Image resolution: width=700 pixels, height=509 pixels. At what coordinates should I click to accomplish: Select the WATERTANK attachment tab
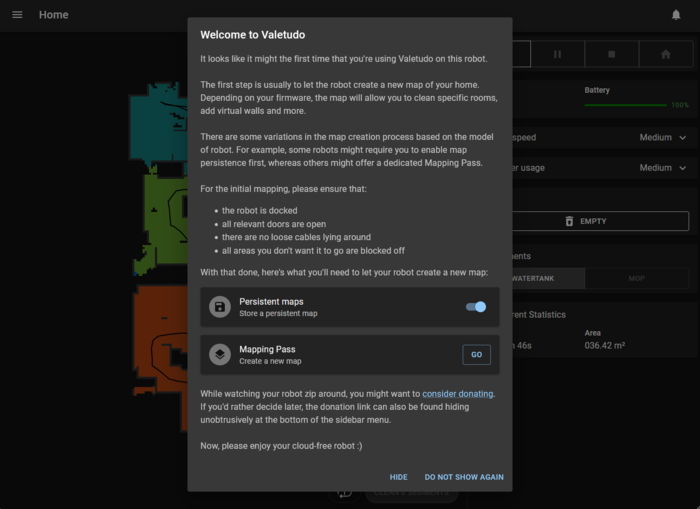pos(549,278)
